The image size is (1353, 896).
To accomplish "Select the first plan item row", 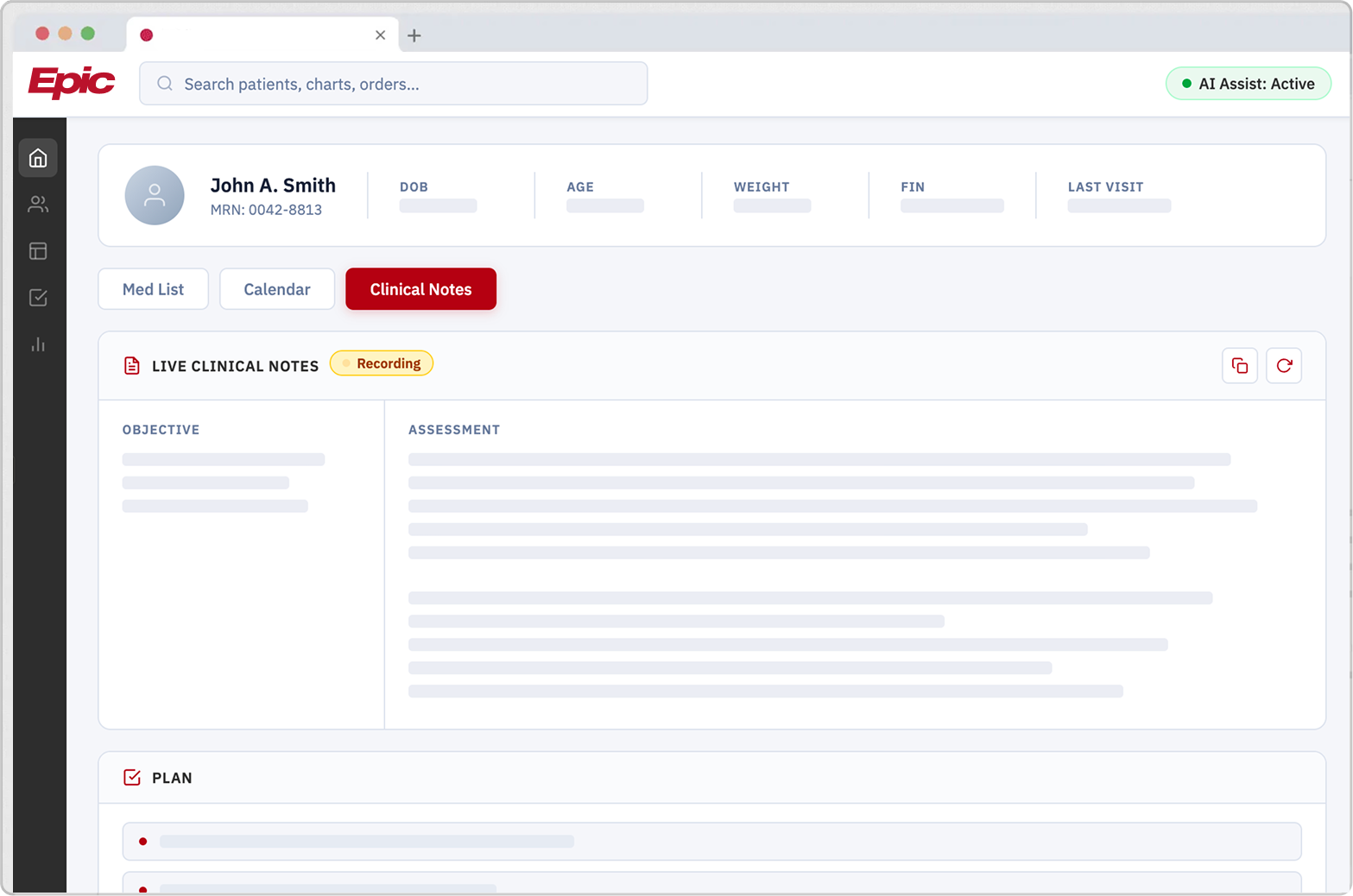I will pos(711,842).
